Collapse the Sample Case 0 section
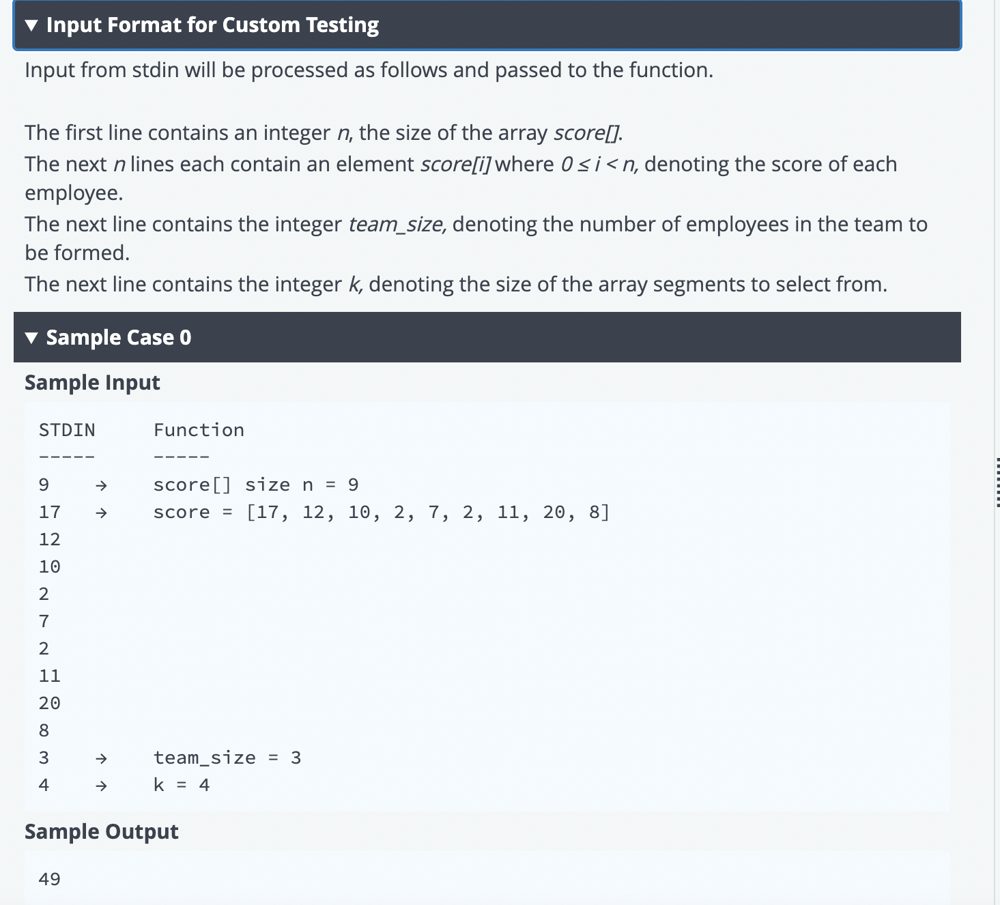This screenshot has height=905, width=1000. click(x=487, y=337)
